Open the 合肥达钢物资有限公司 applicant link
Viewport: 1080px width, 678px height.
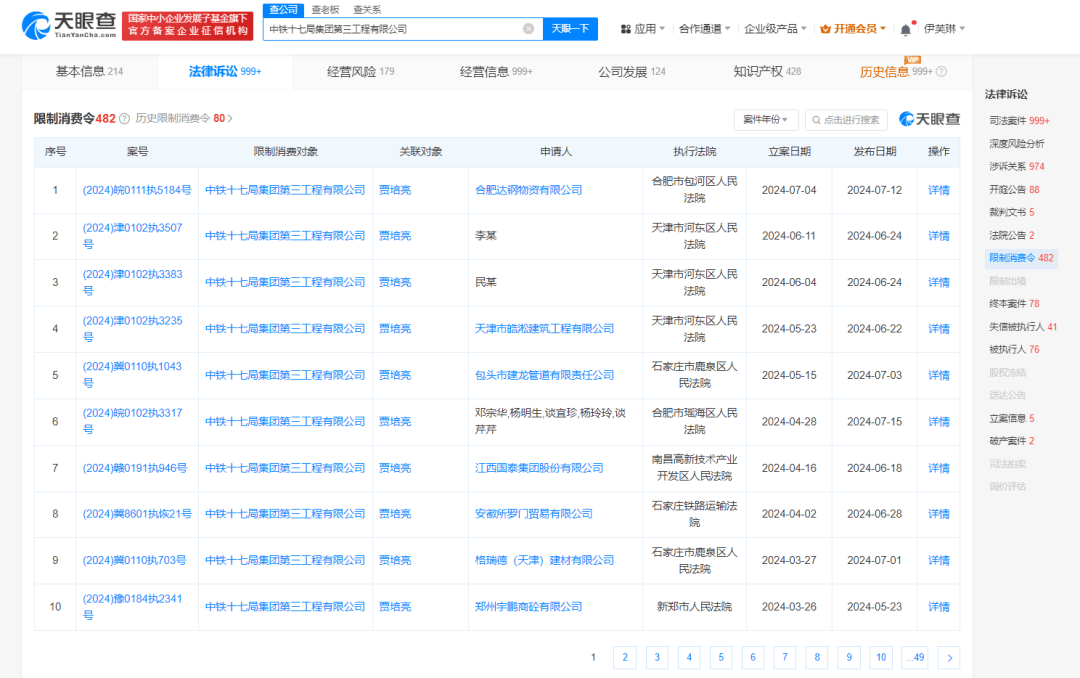pyautogui.click(x=528, y=190)
